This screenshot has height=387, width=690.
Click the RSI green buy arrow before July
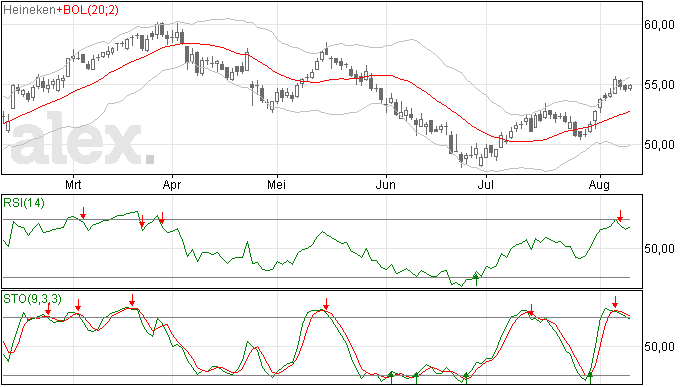pyautogui.click(x=476, y=280)
